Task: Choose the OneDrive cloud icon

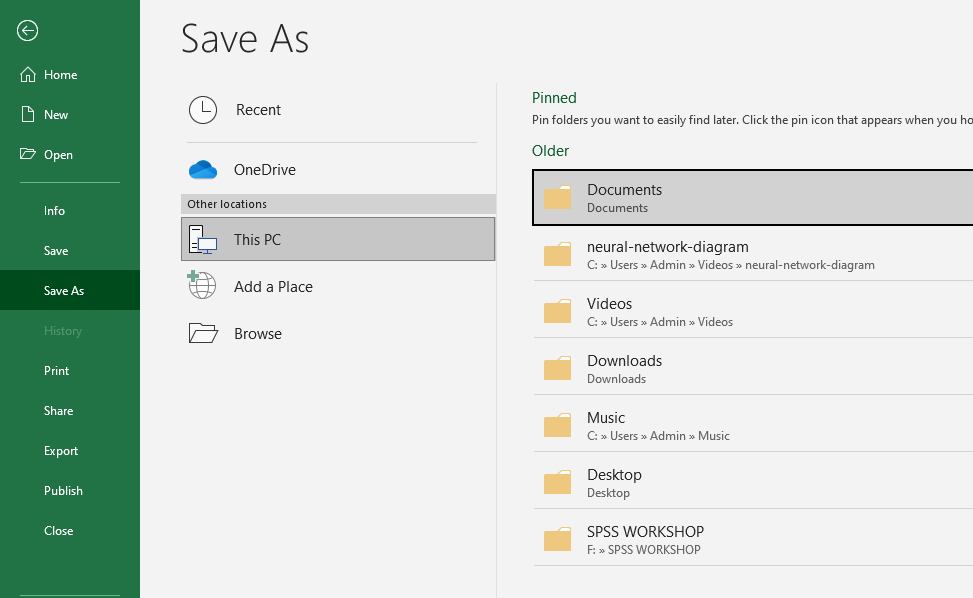Action: pos(203,170)
